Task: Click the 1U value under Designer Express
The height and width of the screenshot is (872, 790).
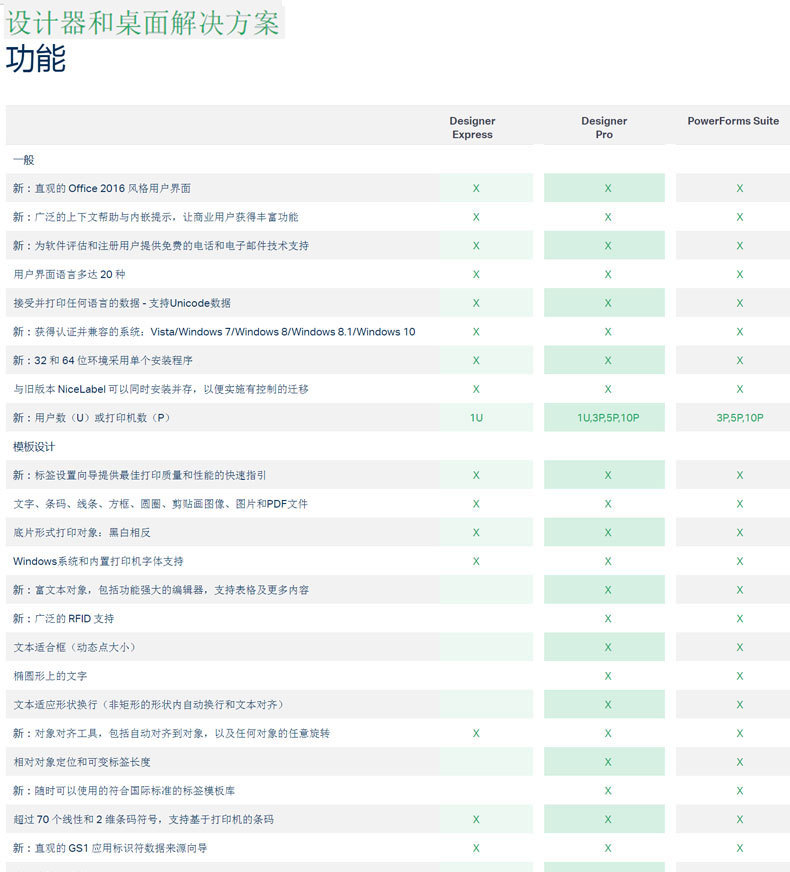Action: 476,418
